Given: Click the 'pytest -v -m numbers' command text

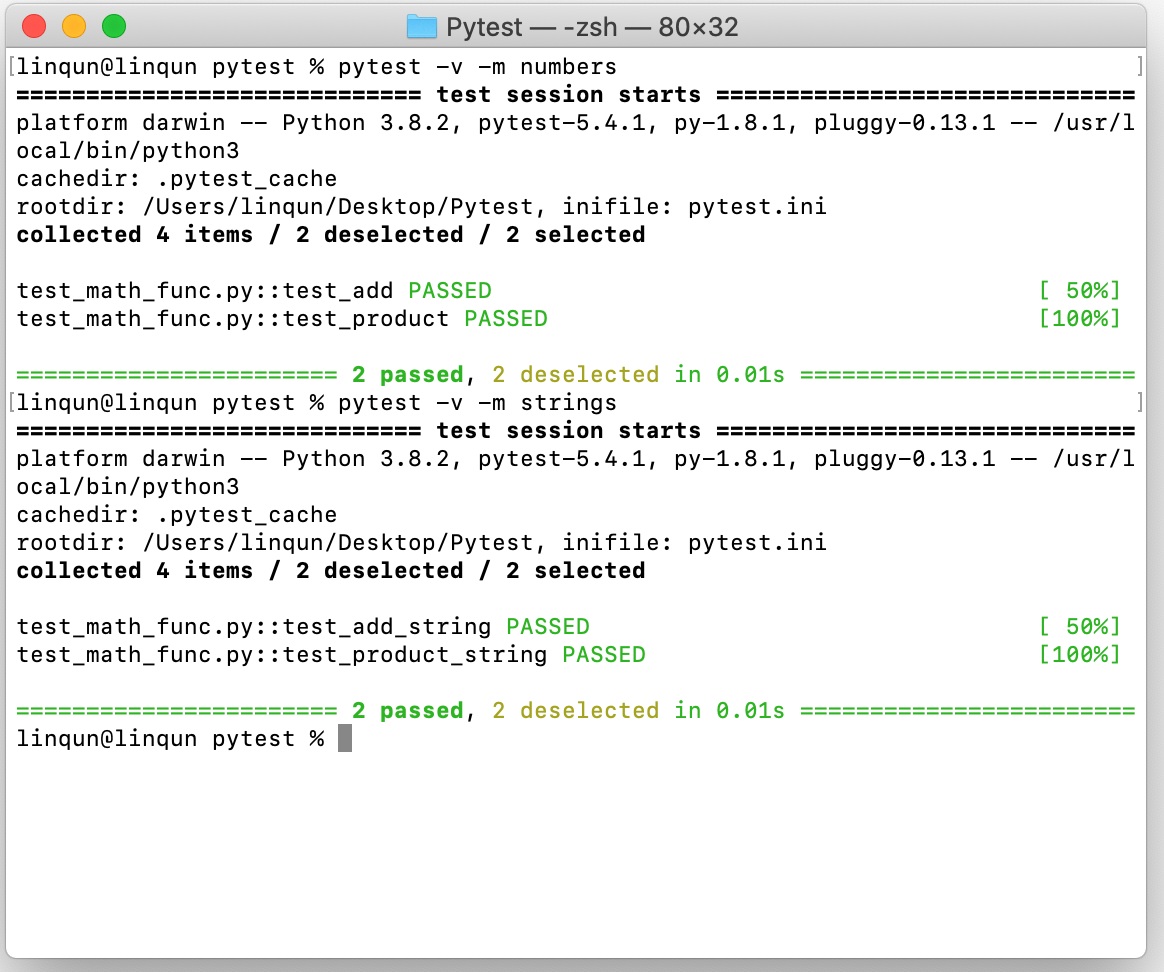Looking at the screenshot, I should pos(477,67).
